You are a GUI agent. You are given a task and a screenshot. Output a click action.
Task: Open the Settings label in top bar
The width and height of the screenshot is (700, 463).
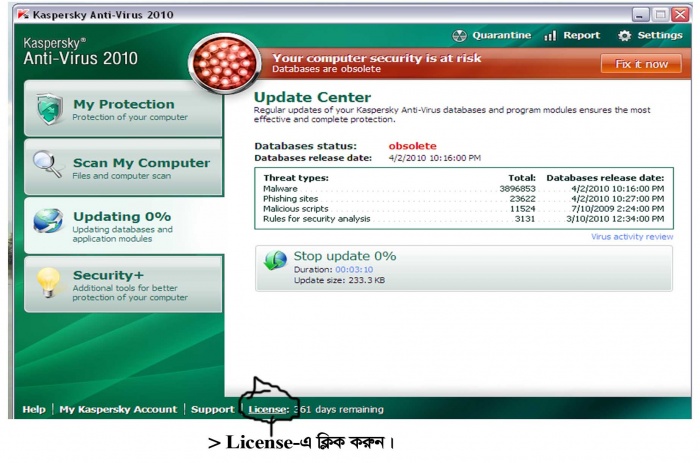click(660, 35)
